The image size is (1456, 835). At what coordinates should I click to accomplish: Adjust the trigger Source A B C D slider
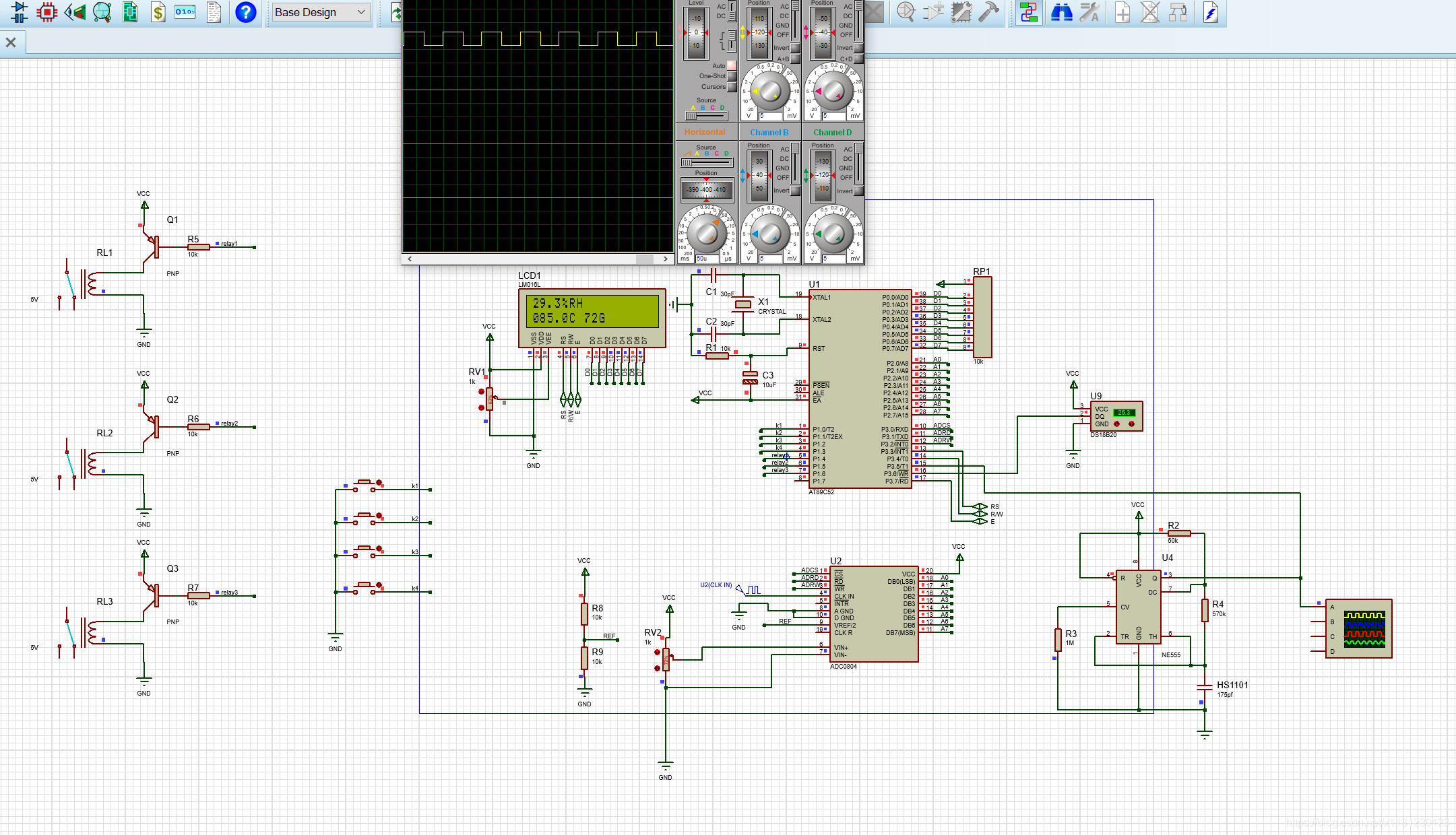pos(706,116)
